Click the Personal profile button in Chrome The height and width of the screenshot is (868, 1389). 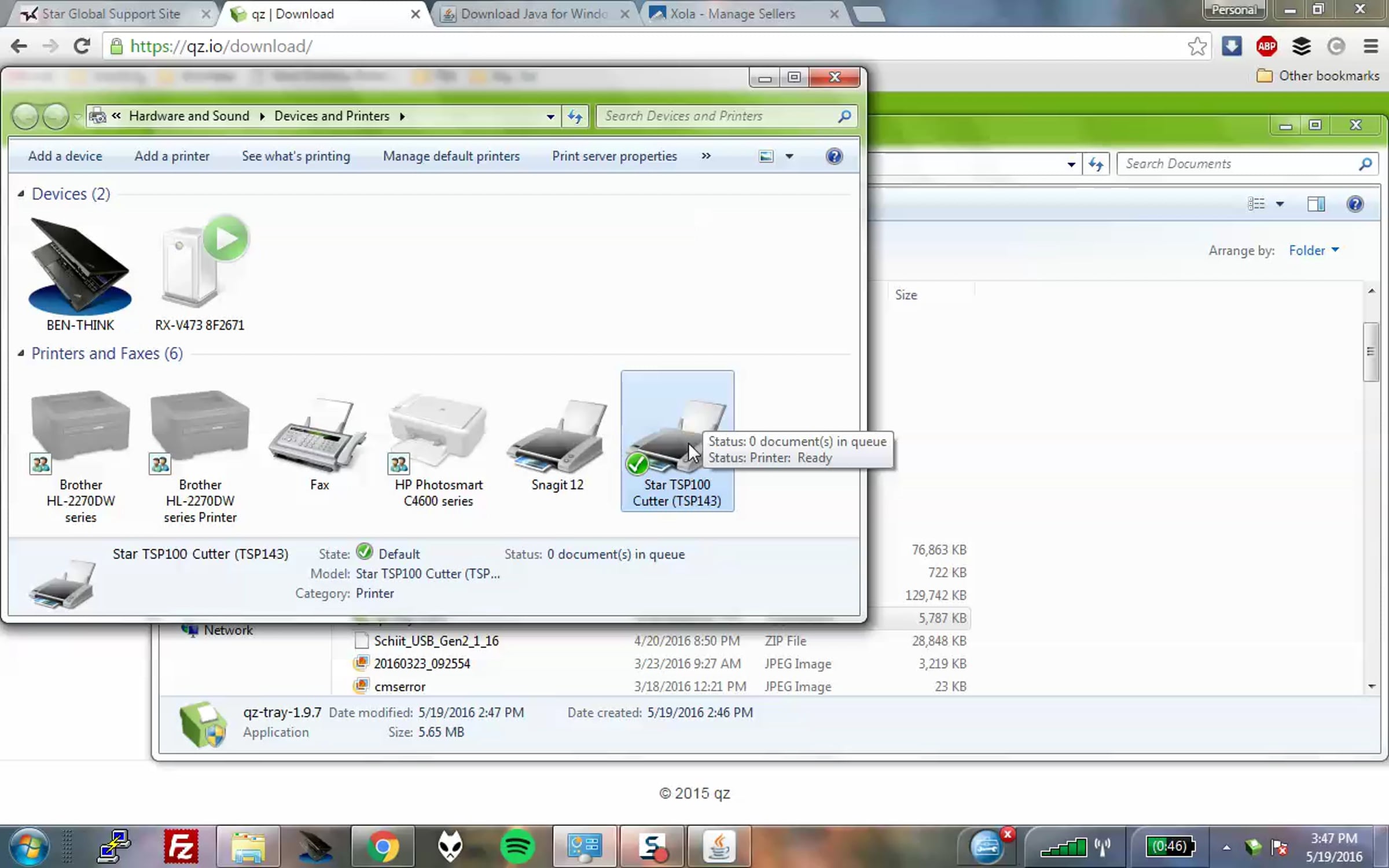1234,10
